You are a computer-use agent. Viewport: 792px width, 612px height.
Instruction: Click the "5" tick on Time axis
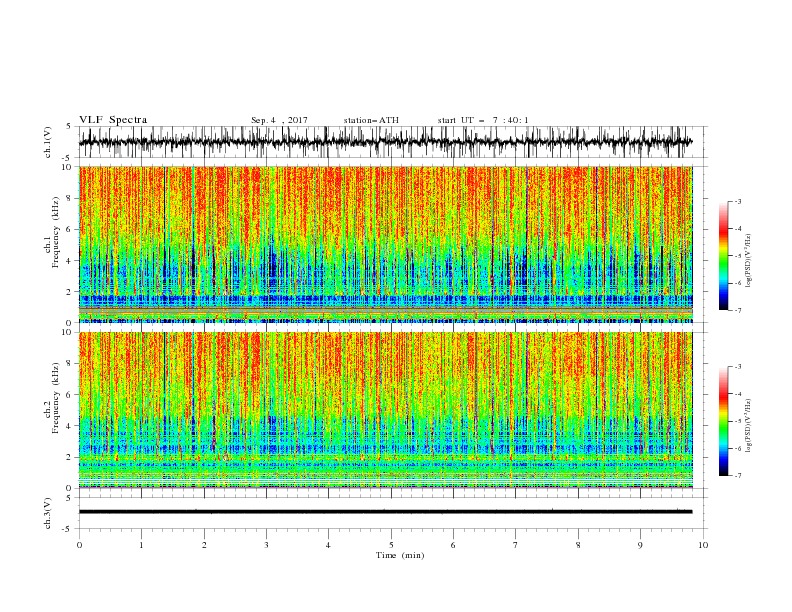click(391, 545)
